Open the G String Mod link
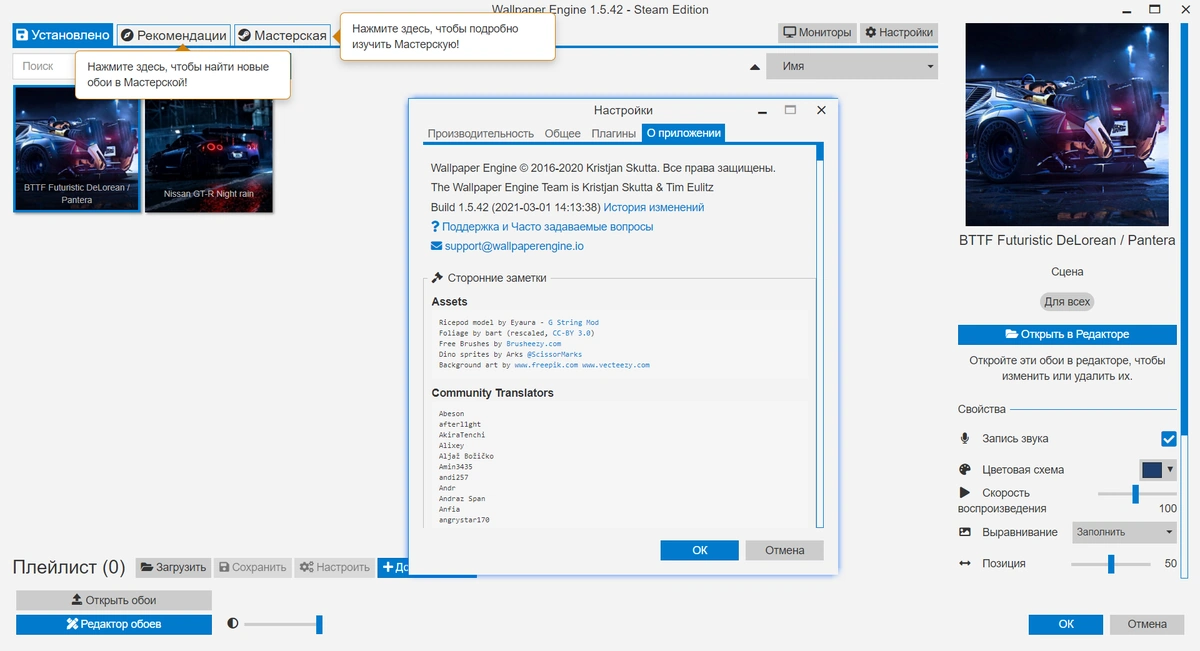 [x=574, y=323]
